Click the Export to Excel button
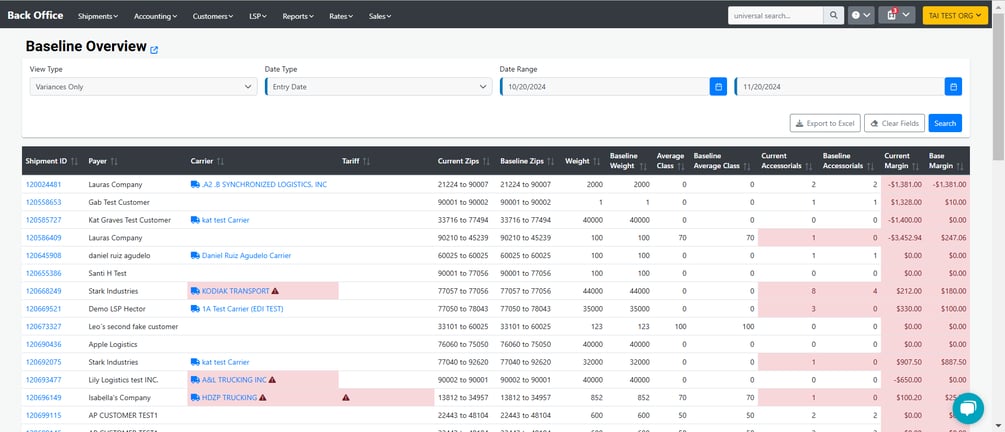1005x432 pixels. coord(825,123)
